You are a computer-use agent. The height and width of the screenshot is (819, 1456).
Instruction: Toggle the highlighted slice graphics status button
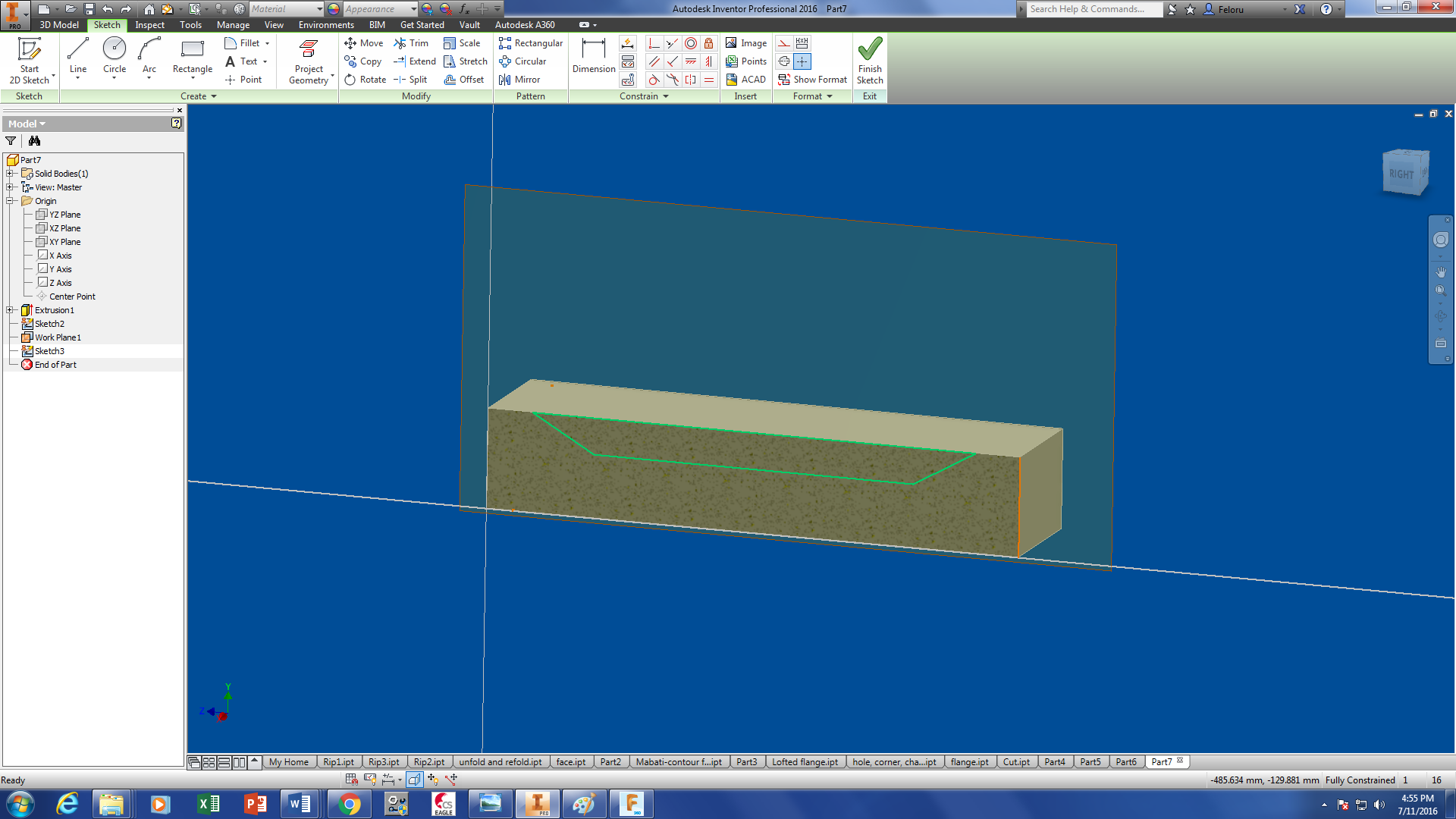click(414, 779)
